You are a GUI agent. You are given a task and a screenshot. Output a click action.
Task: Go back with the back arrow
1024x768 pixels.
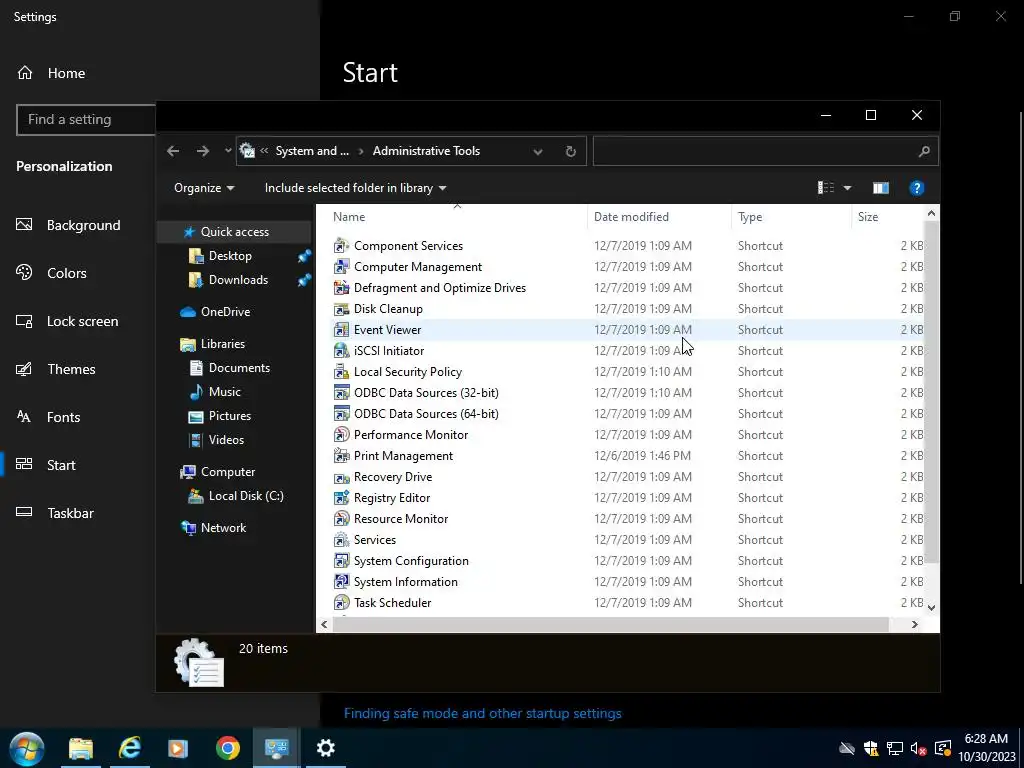tap(173, 151)
